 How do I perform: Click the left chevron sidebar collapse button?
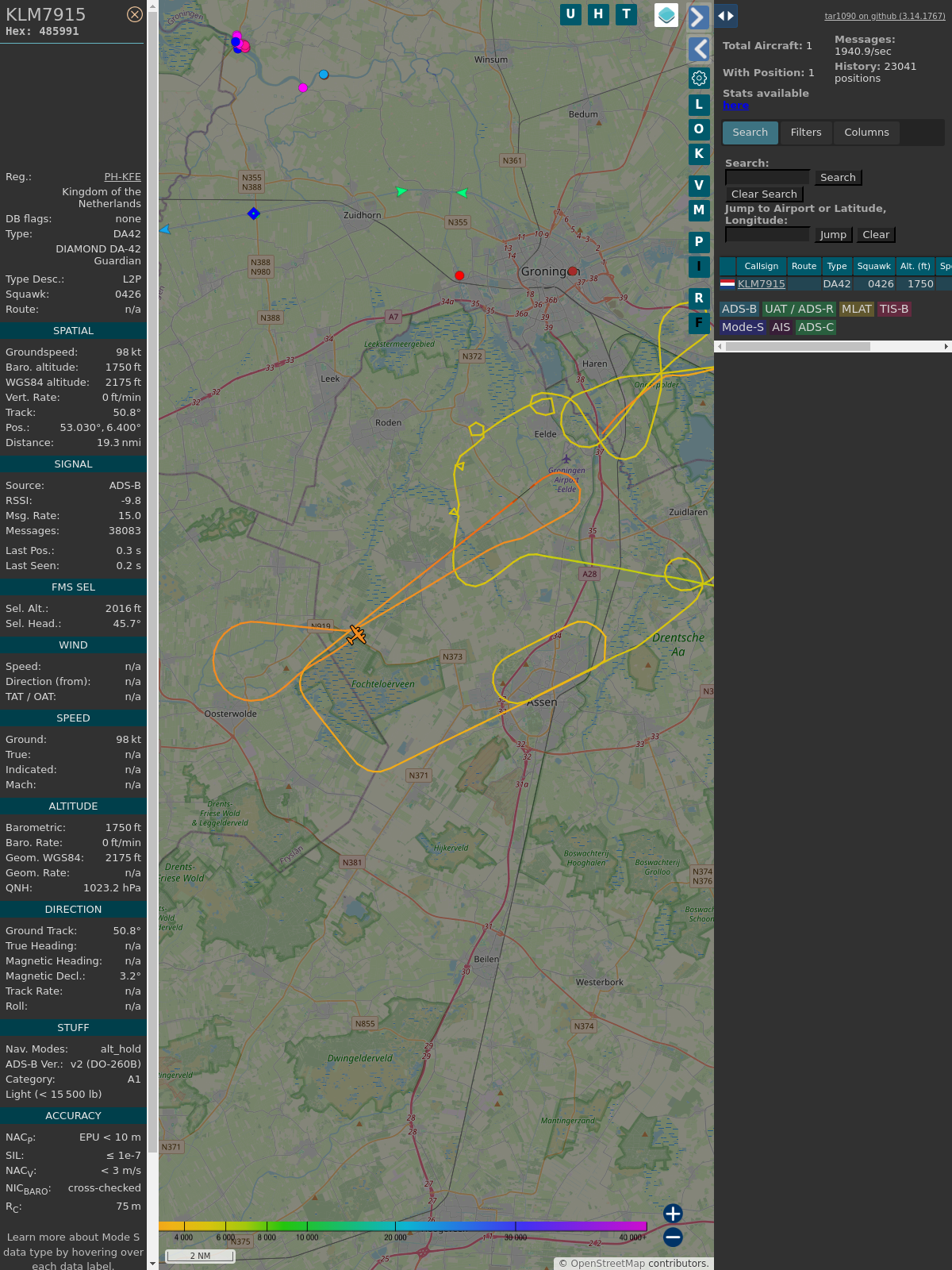coord(698,49)
